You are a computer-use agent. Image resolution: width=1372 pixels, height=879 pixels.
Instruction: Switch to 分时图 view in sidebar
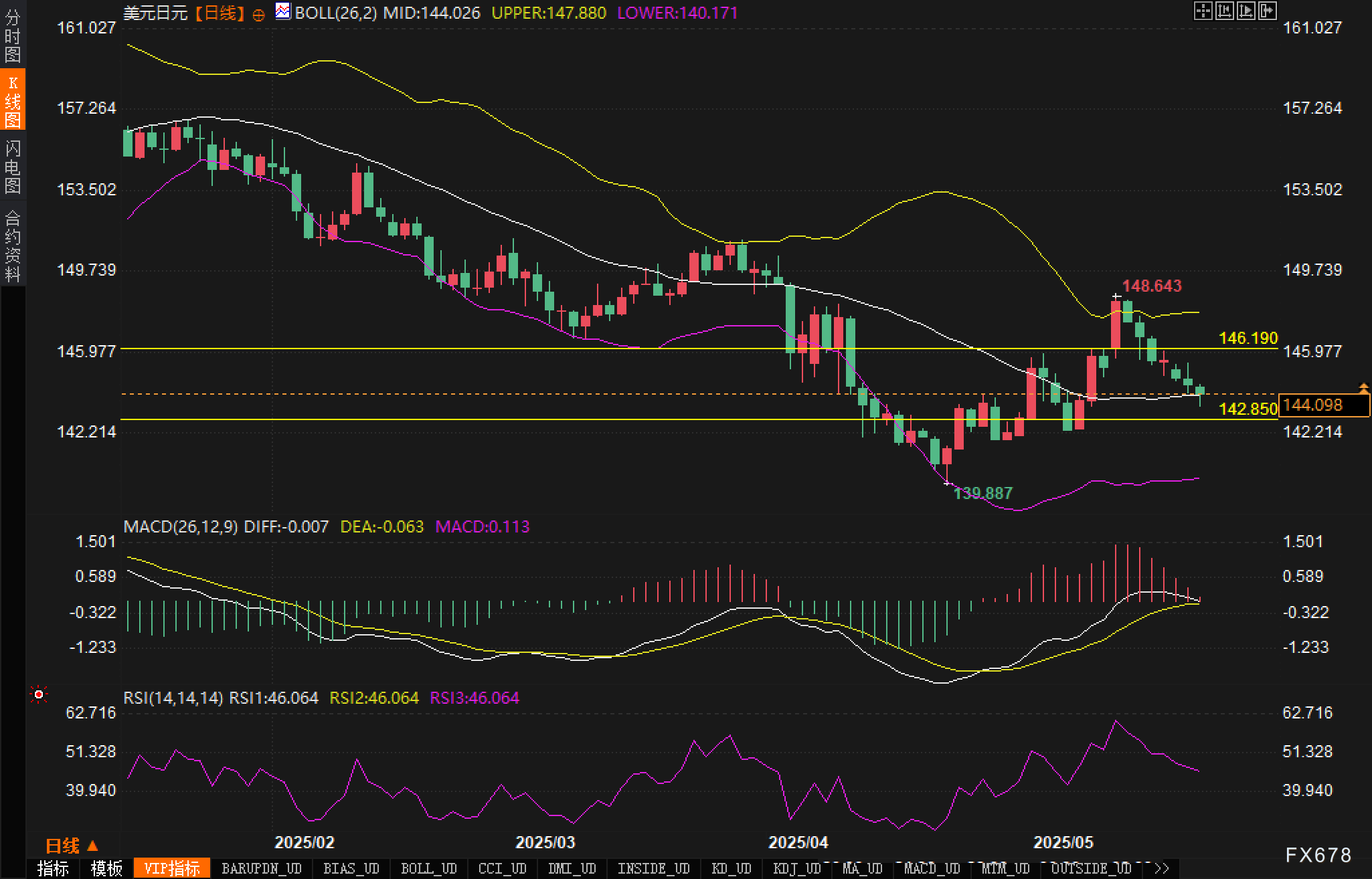tap(12, 35)
